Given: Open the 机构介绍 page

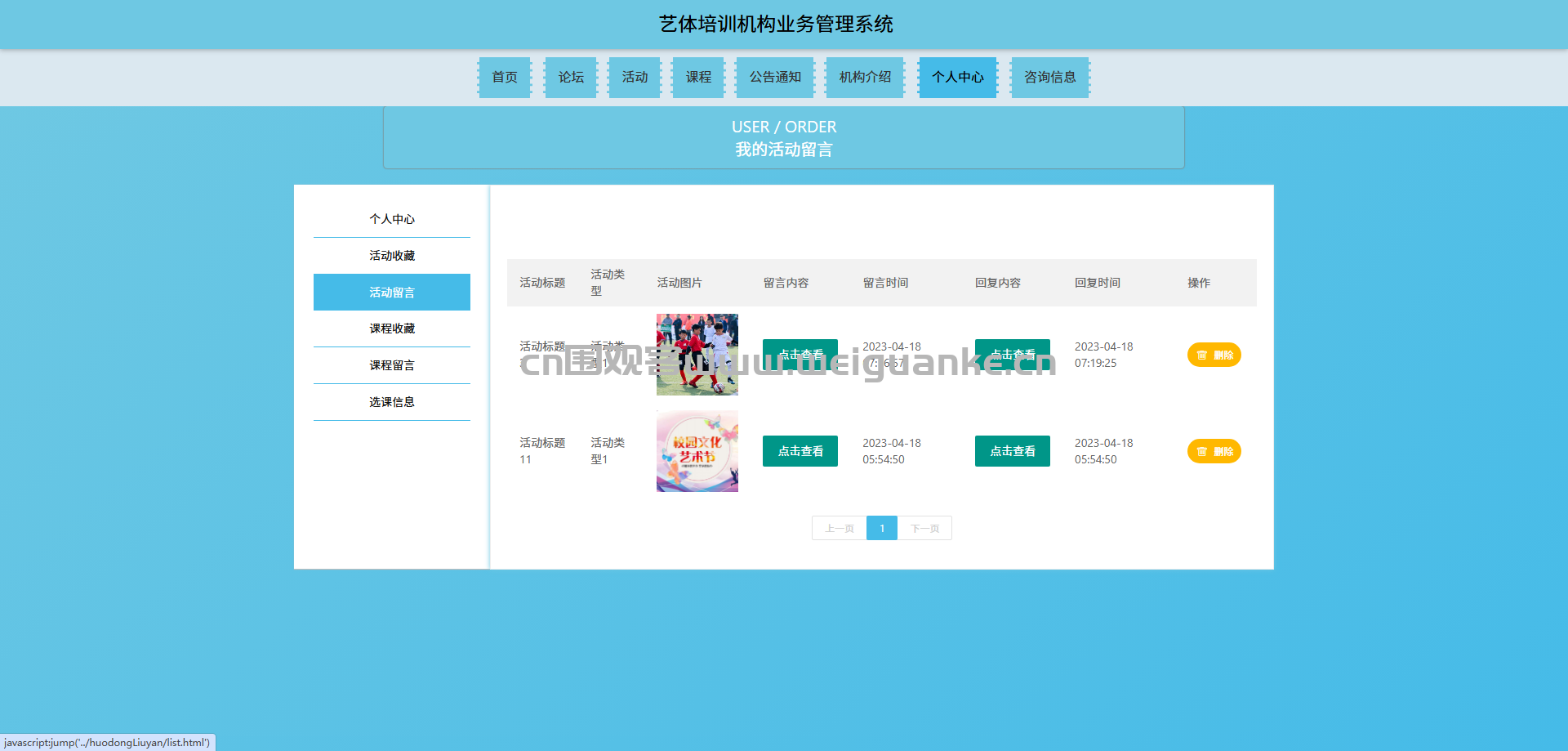Looking at the screenshot, I should [x=865, y=77].
